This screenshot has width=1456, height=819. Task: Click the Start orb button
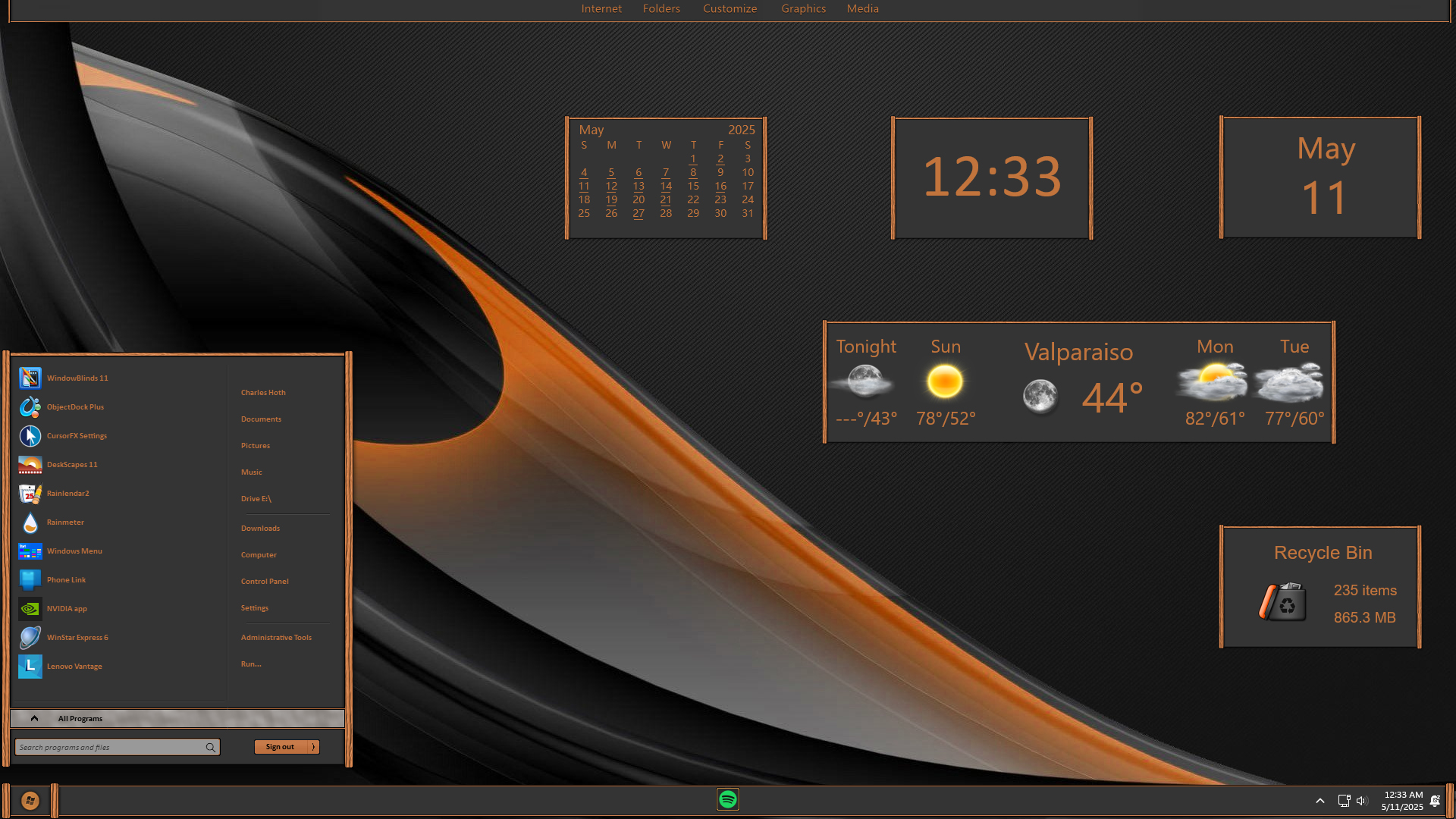tap(30, 800)
